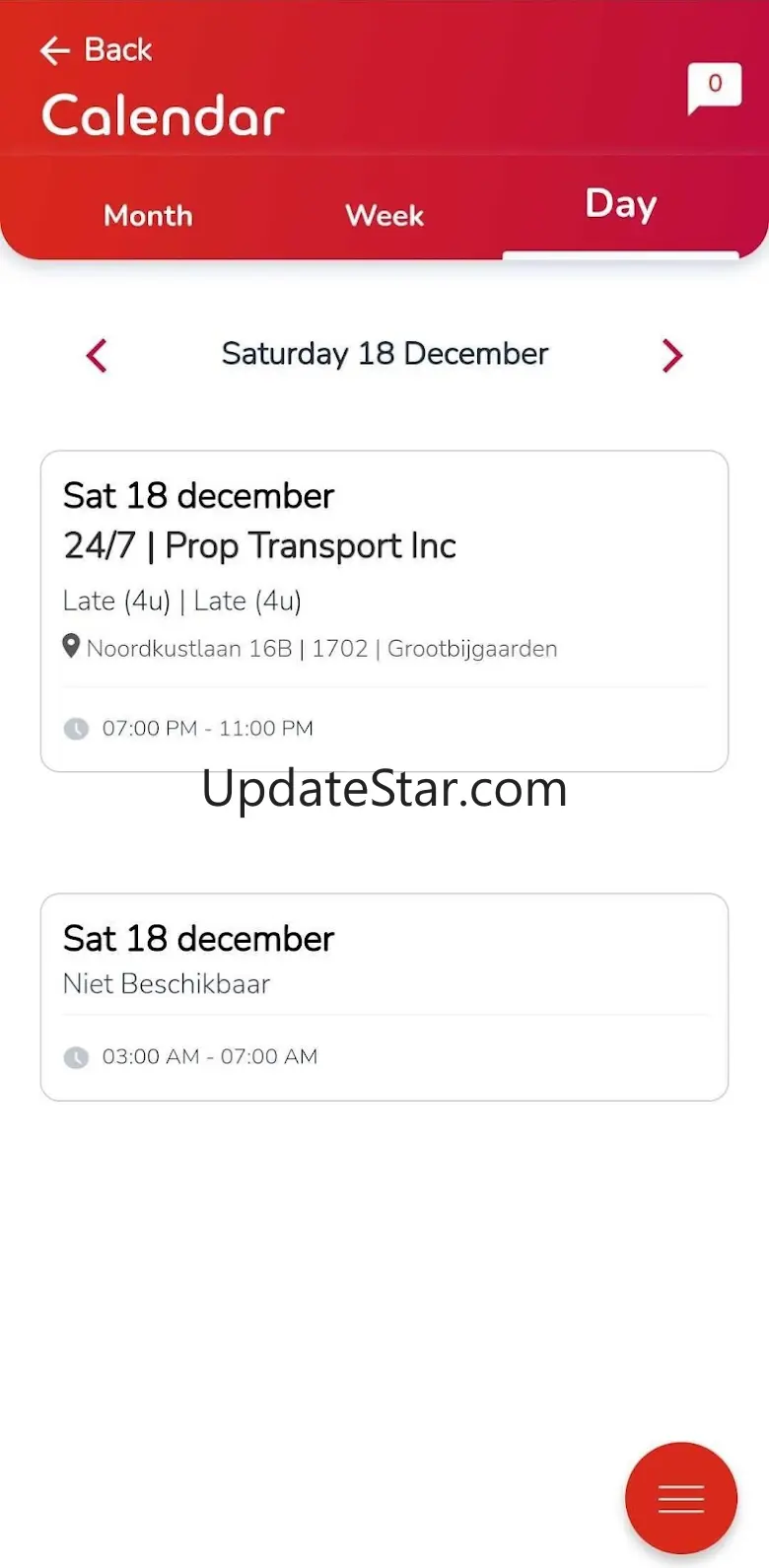This screenshot has height=1568, width=769.
Task: Tap the location pin beside Noordkustlaan 16B
Action: [71, 647]
